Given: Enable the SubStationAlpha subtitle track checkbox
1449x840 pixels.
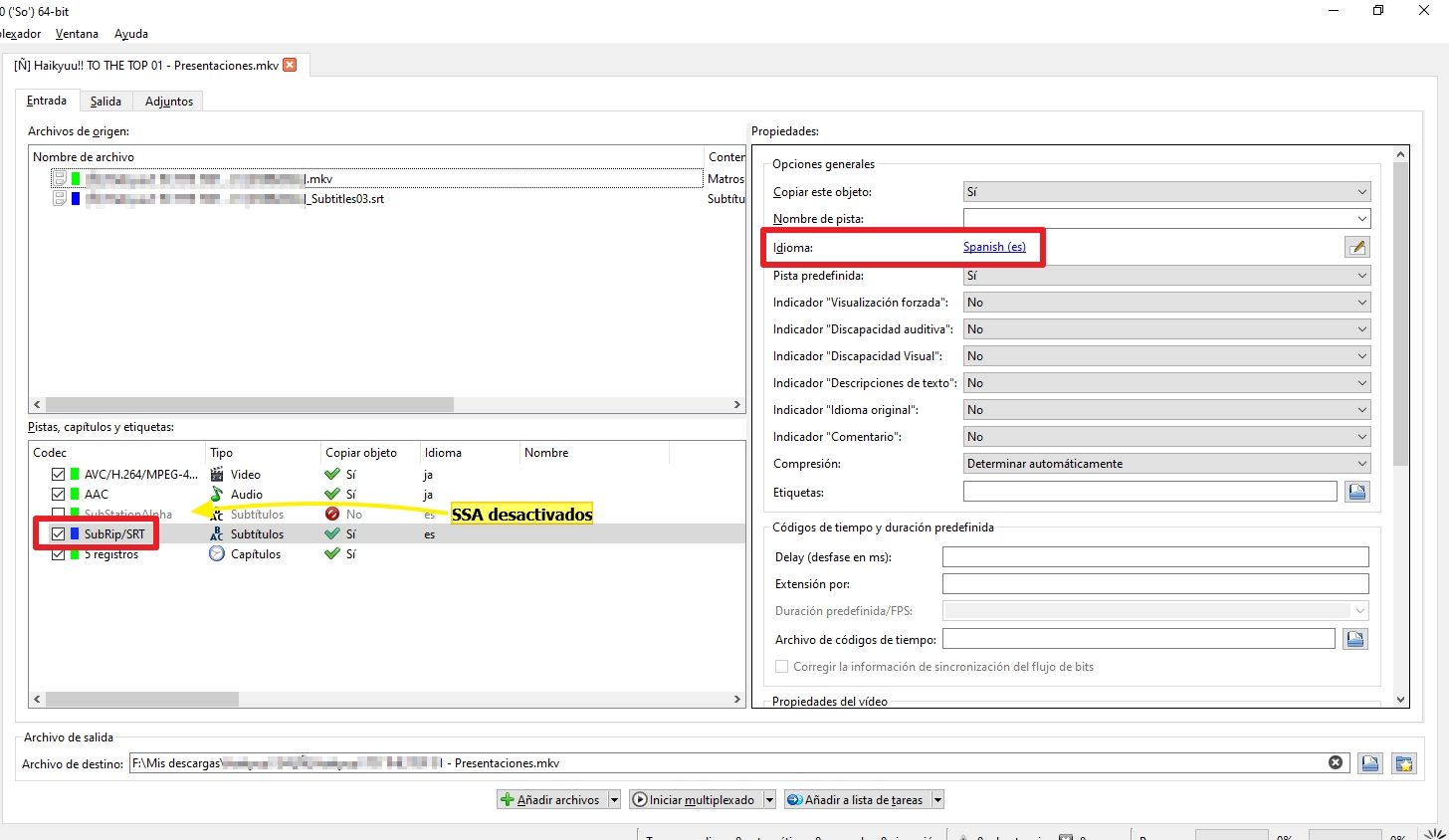Looking at the screenshot, I should [x=58, y=515].
